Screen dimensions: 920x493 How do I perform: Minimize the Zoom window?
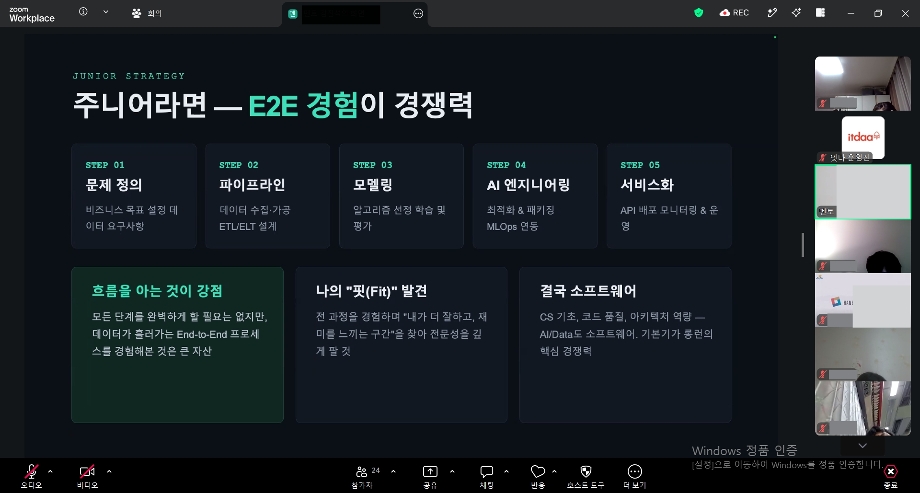(x=851, y=13)
